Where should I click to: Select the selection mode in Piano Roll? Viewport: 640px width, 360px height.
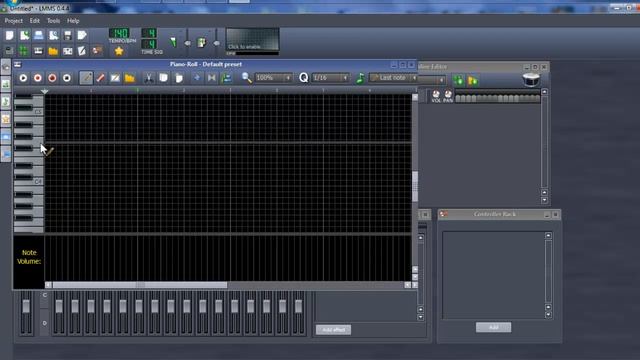pos(115,78)
